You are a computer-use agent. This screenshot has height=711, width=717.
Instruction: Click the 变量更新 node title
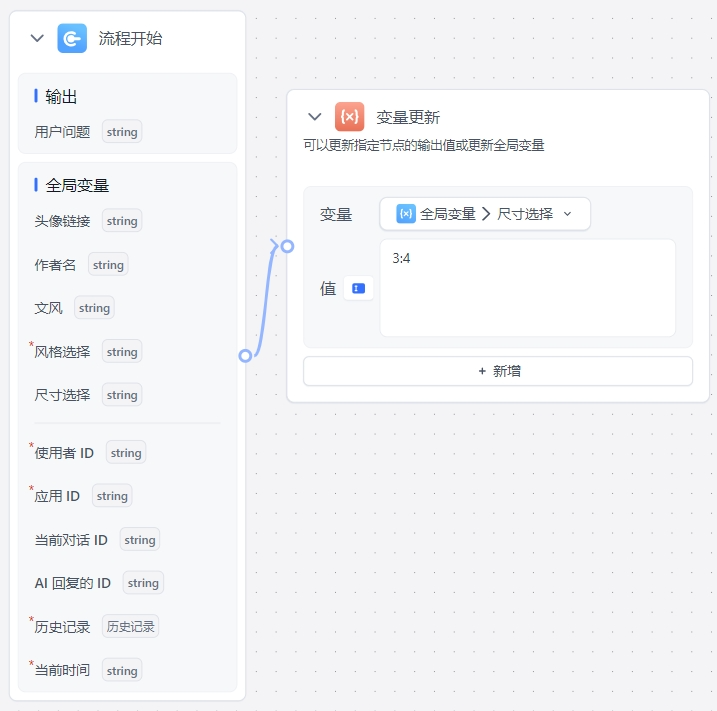[408, 117]
